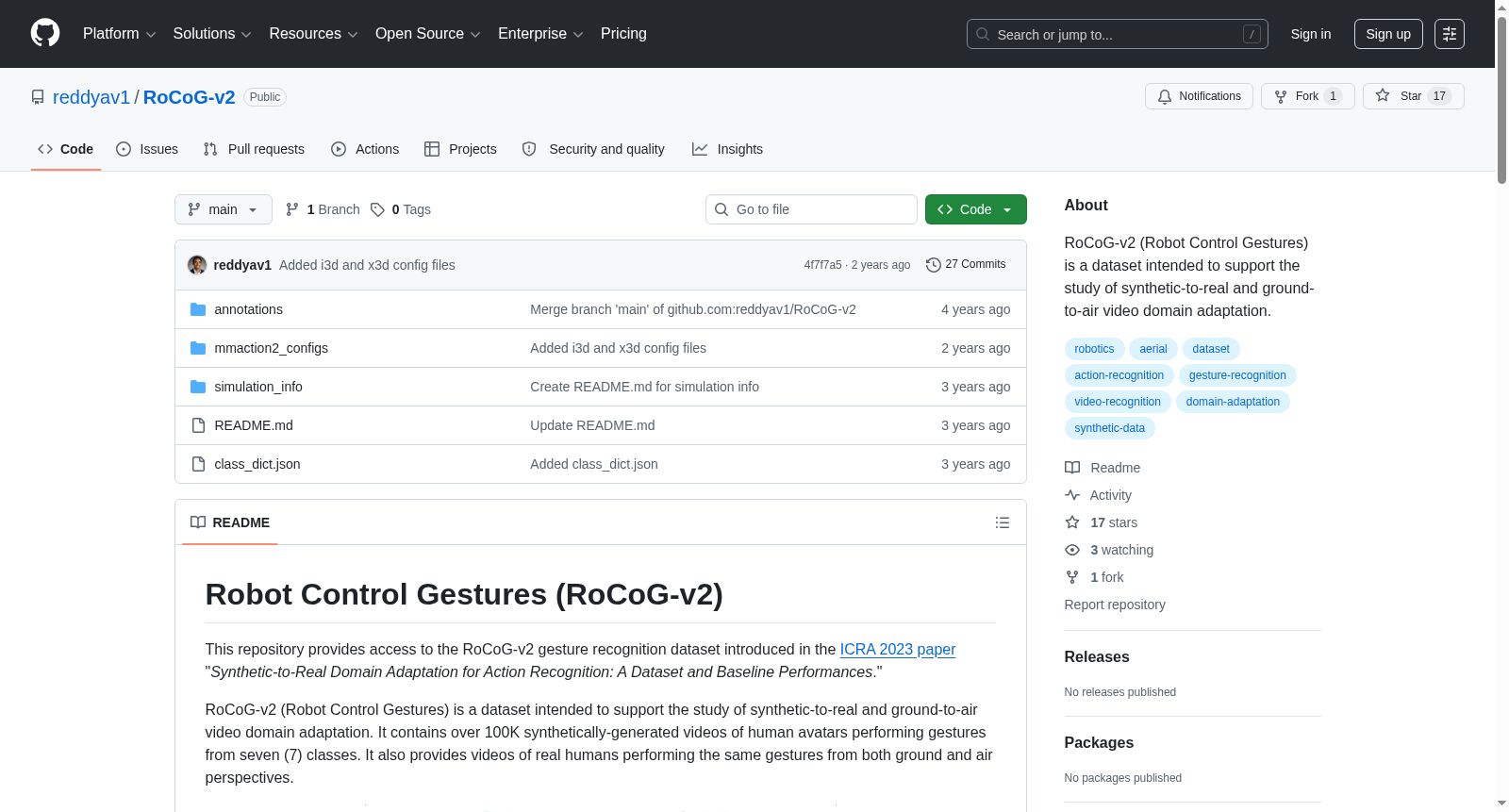Click the magnifier icon in Go to file
Viewport: 1509px width, 812px height.
721,209
